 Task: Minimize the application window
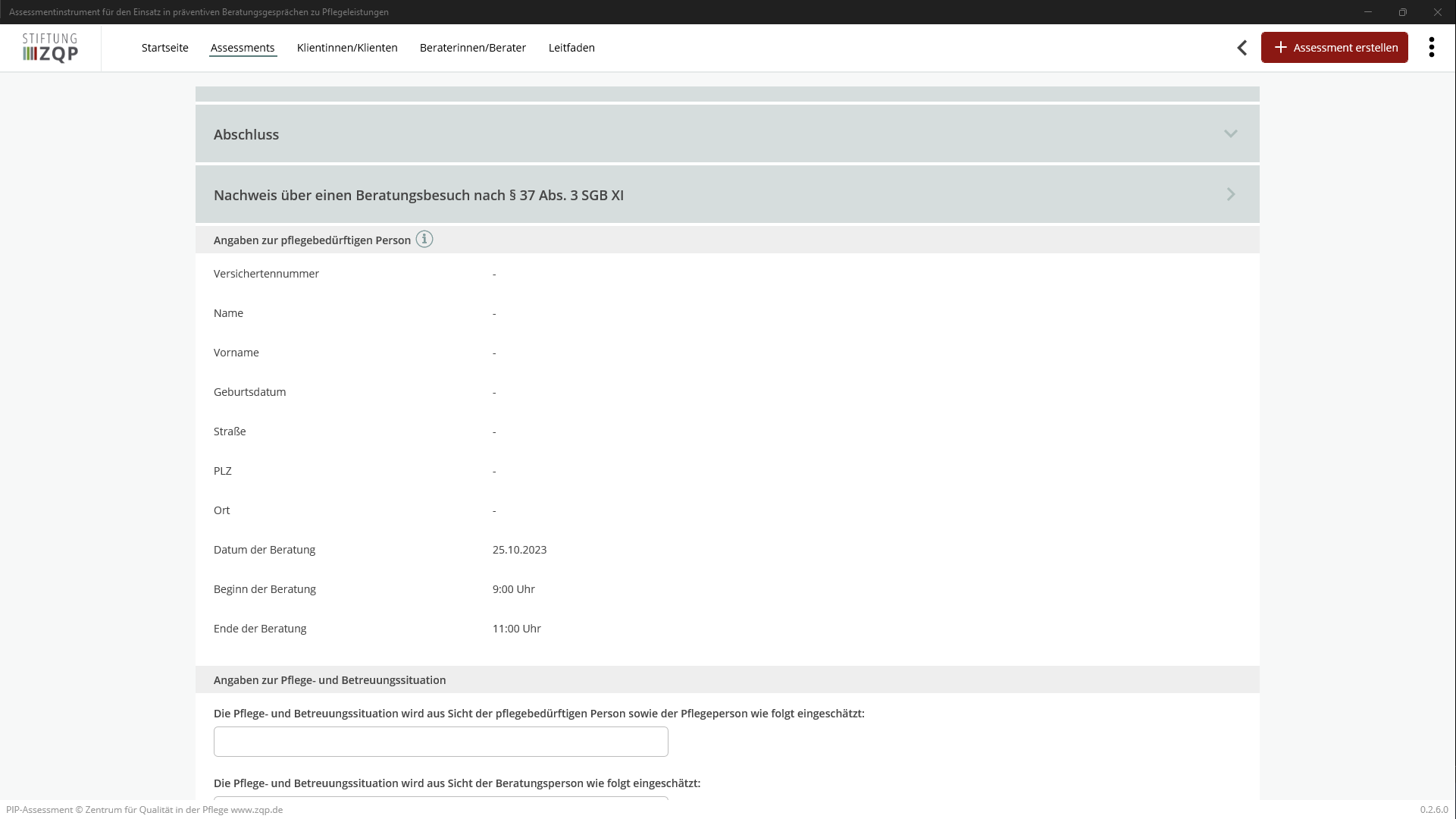pos(1367,12)
